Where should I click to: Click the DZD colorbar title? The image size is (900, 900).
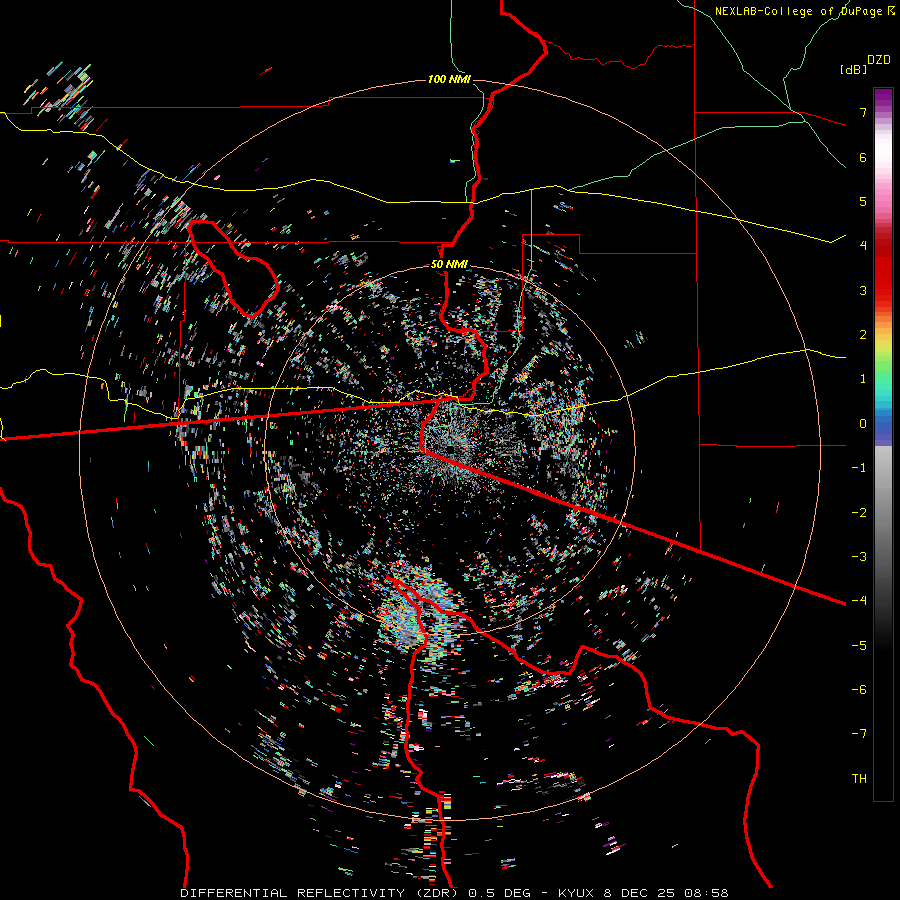click(x=879, y=60)
